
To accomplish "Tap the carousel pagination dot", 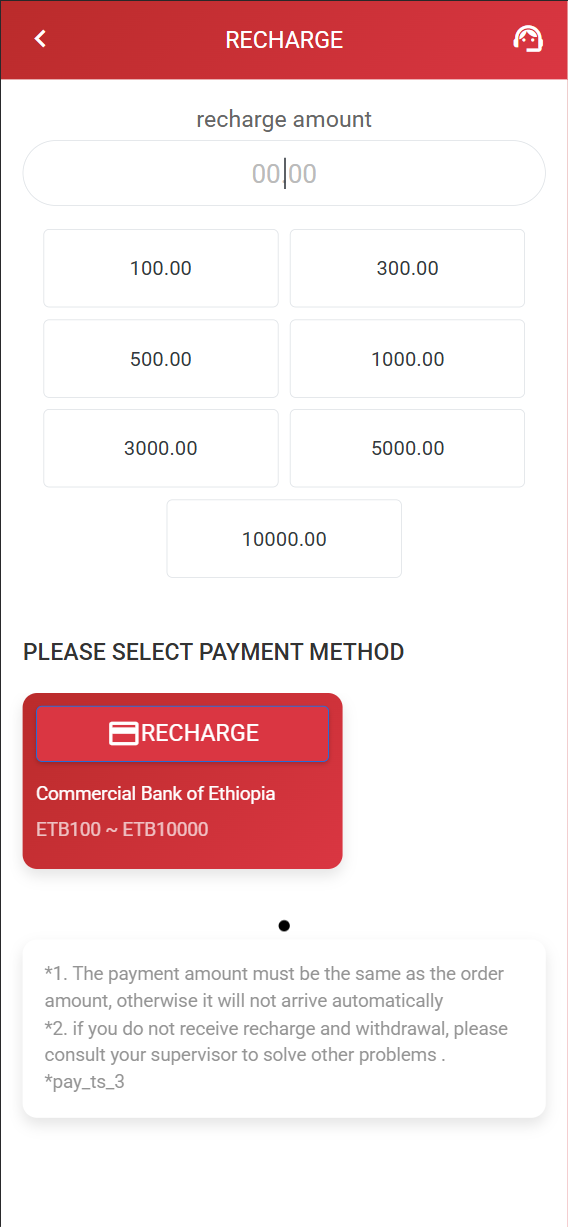I will click(284, 926).
